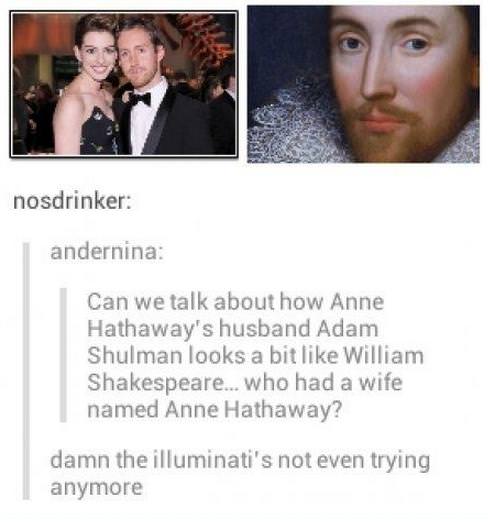This screenshot has height=522, width=488.
Task: Select the word "Shakespeare..." in the quote
Action: pos(163,382)
